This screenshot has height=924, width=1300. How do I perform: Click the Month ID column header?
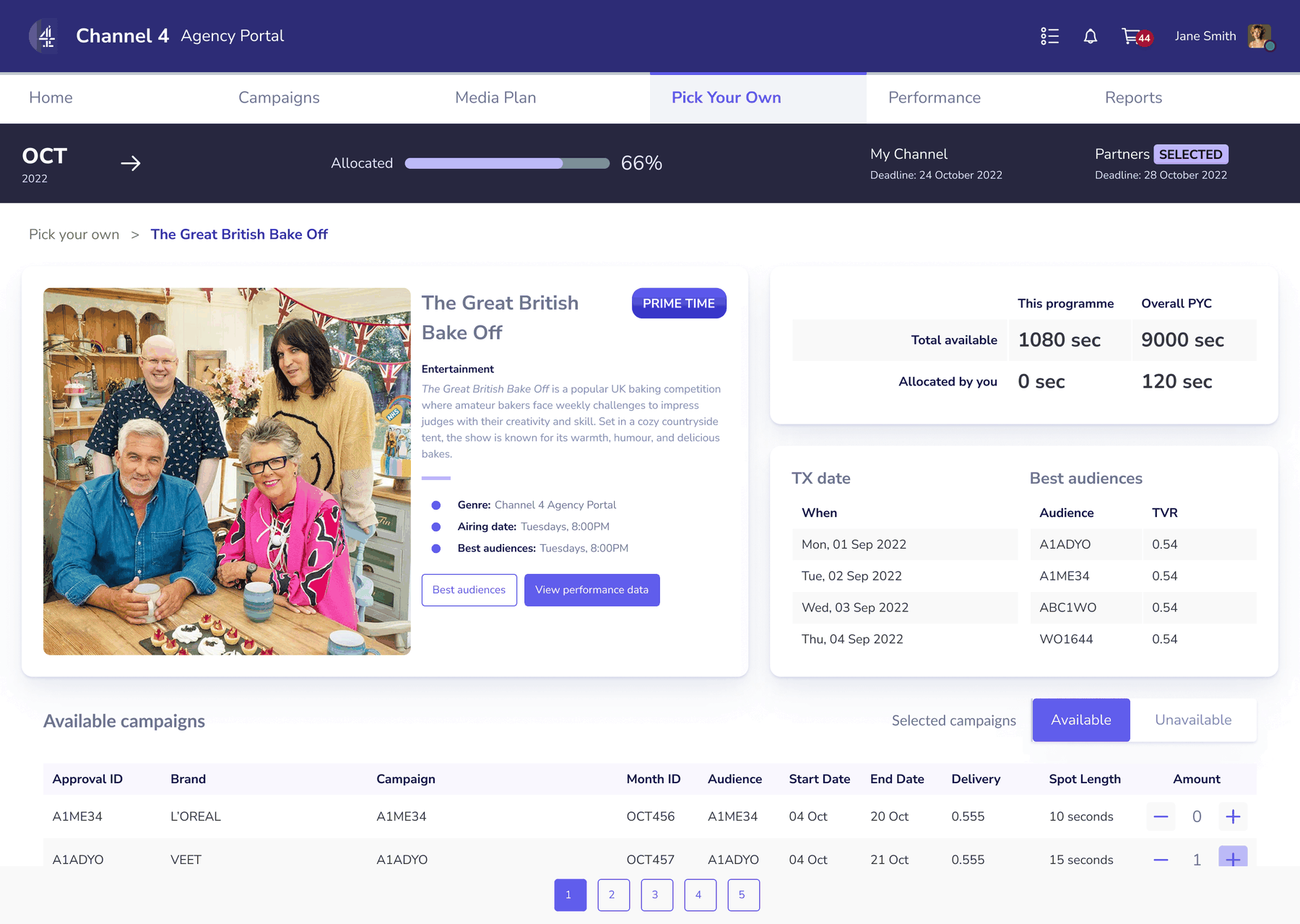coord(654,779)
